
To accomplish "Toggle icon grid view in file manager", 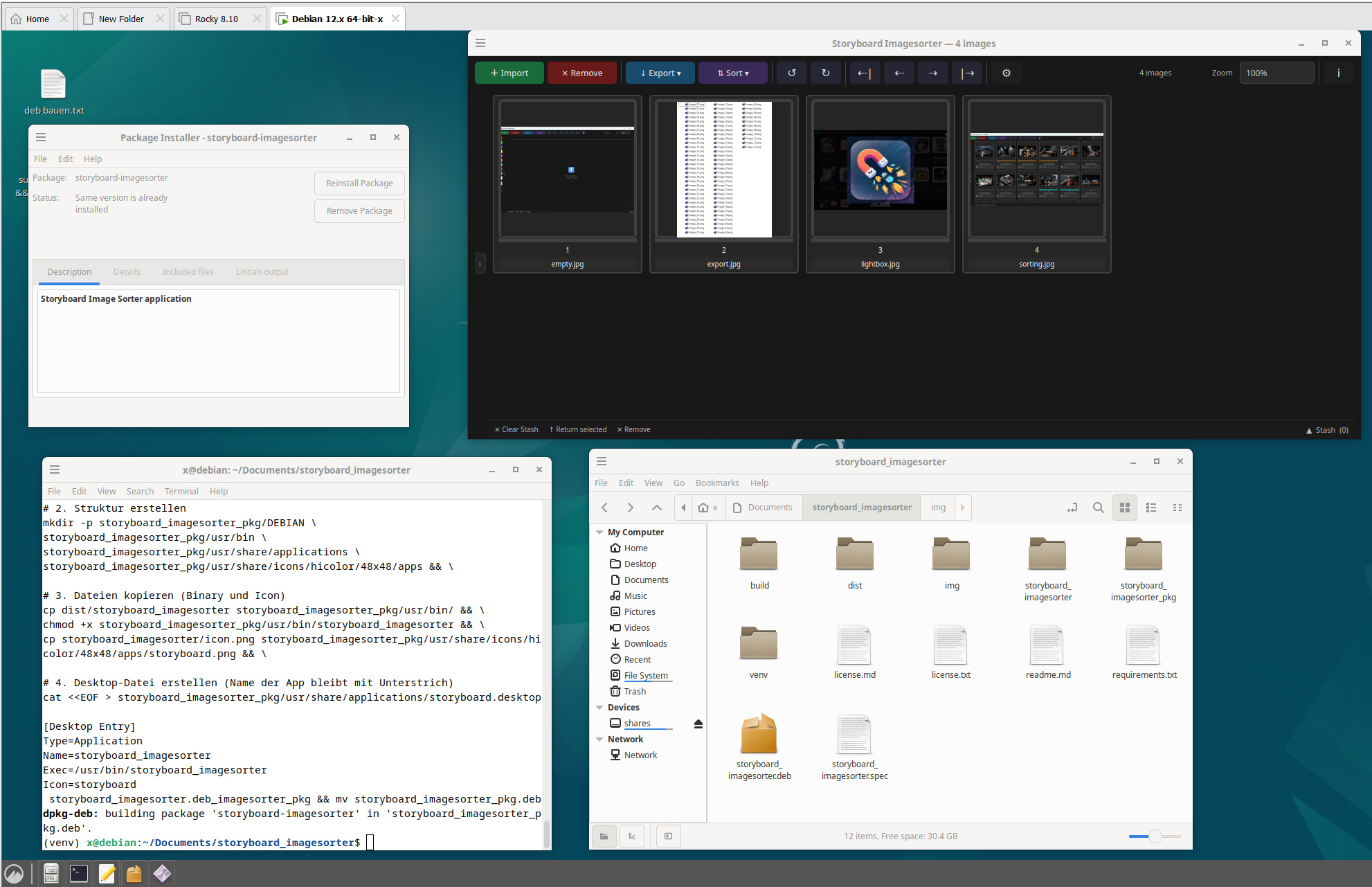I will point(1125,508).
